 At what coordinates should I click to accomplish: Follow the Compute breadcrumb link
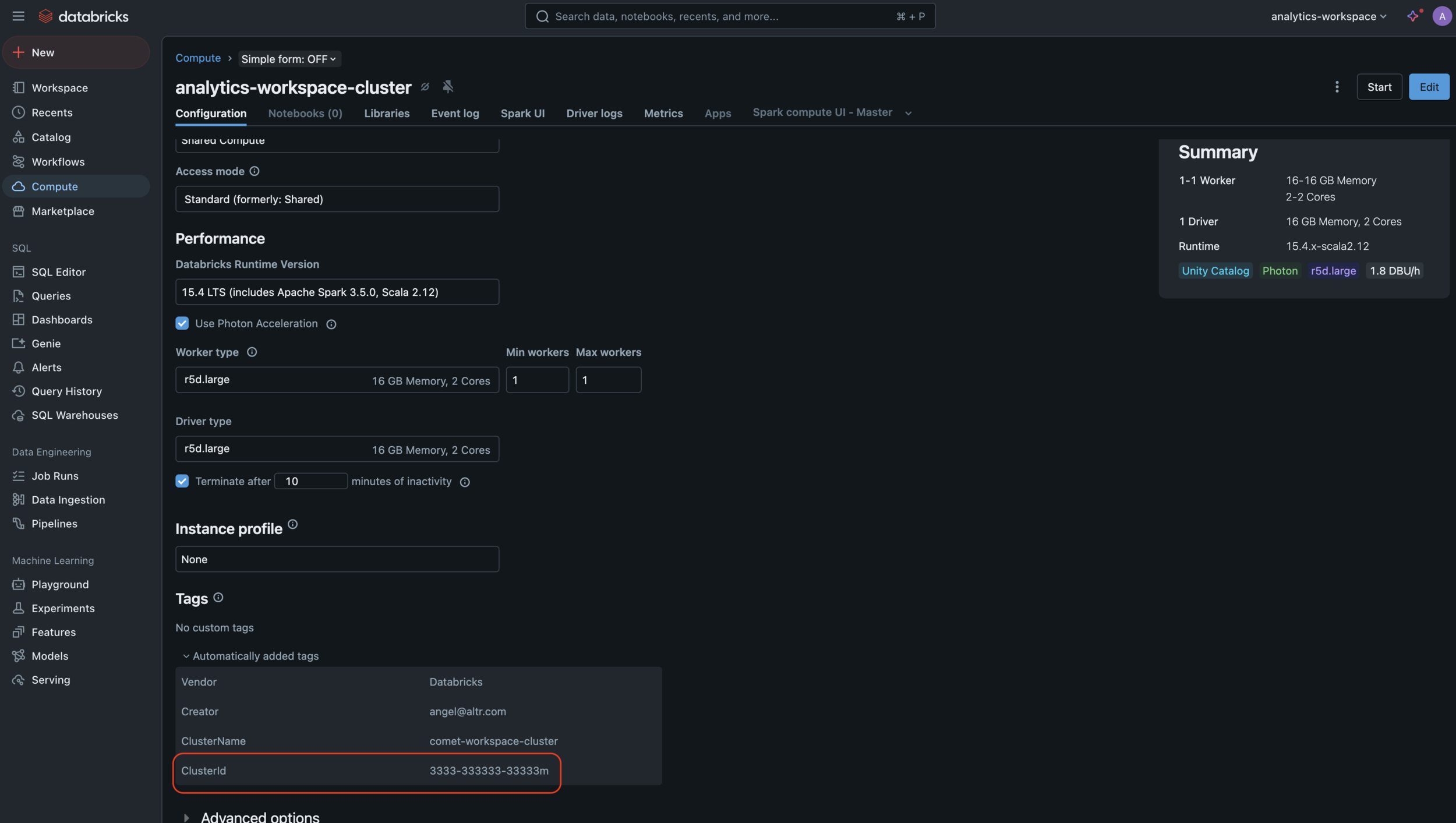point(198,58)
